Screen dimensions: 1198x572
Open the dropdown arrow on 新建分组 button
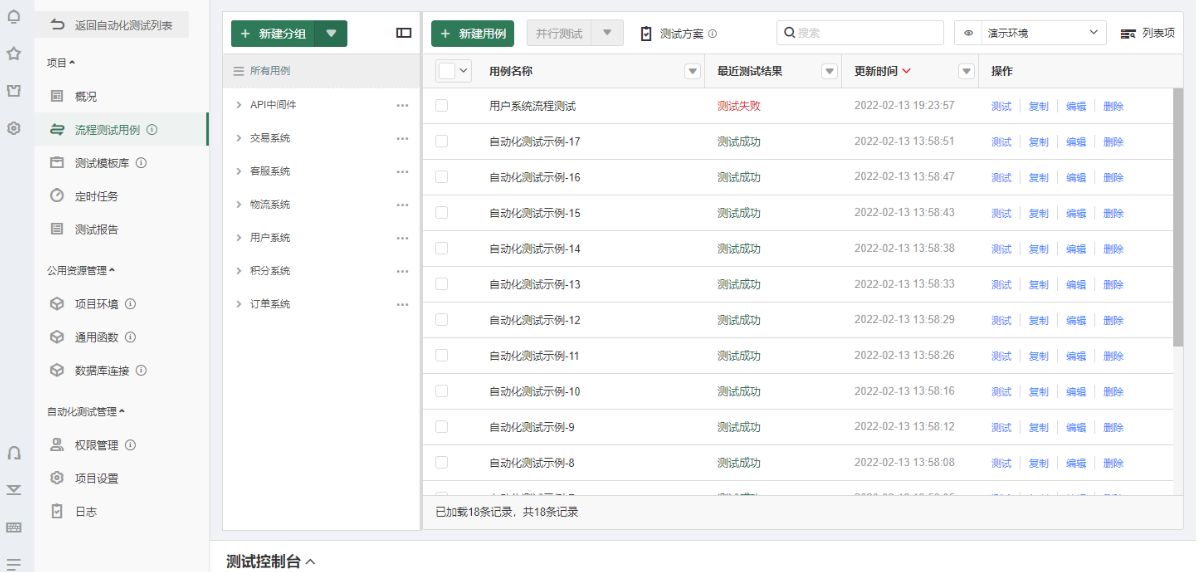pos(331,34)
